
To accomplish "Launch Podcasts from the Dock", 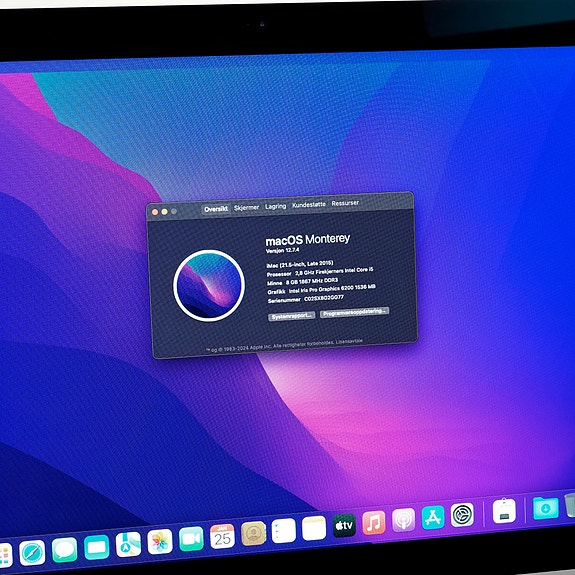I will pos(403,520).
